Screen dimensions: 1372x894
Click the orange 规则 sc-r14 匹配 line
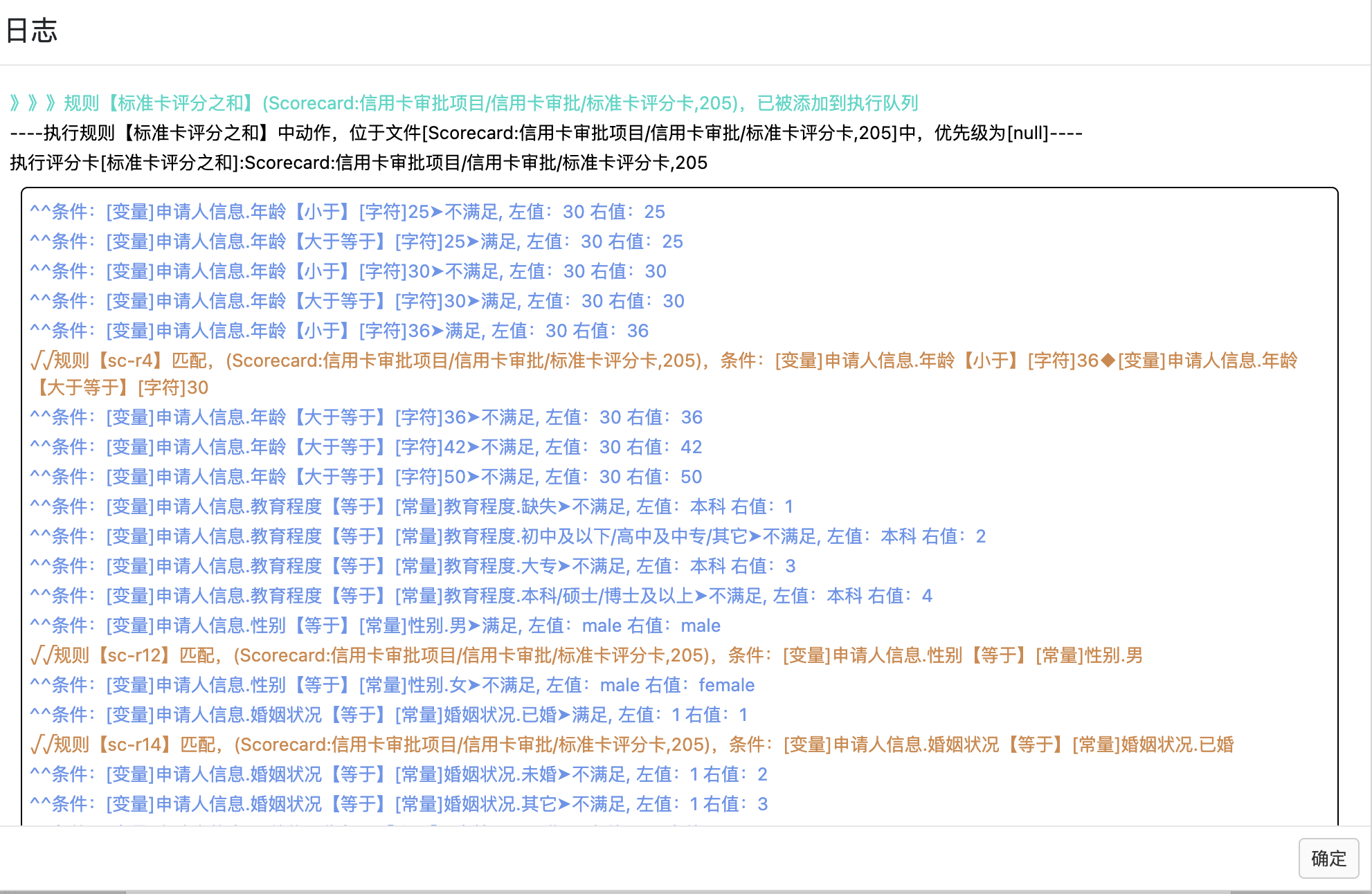[632, 745]
